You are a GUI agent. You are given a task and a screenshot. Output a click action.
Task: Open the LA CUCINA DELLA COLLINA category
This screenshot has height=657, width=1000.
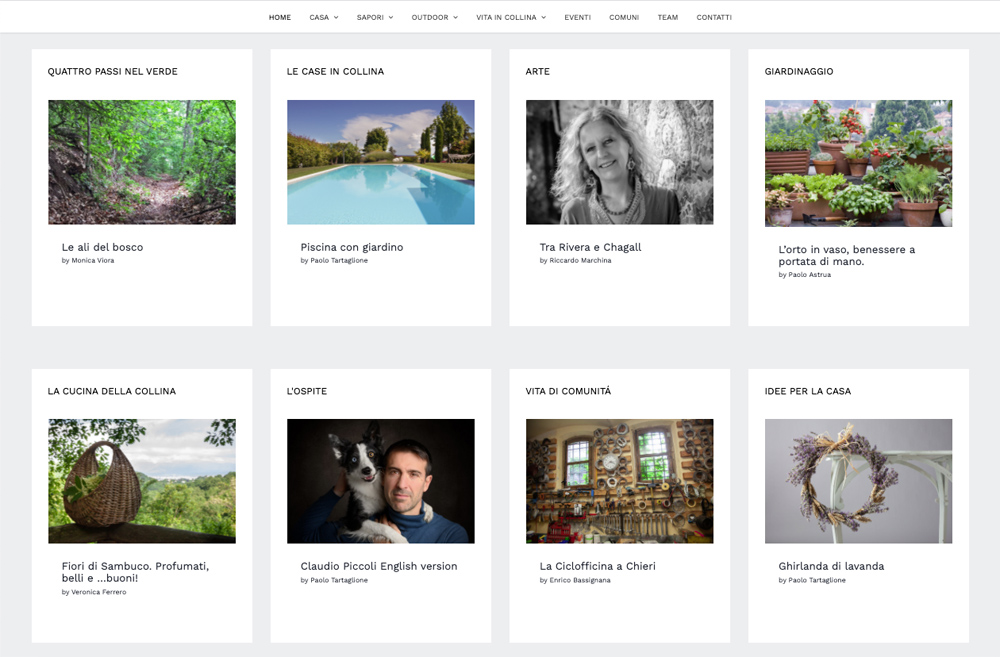tap(112, 391)
